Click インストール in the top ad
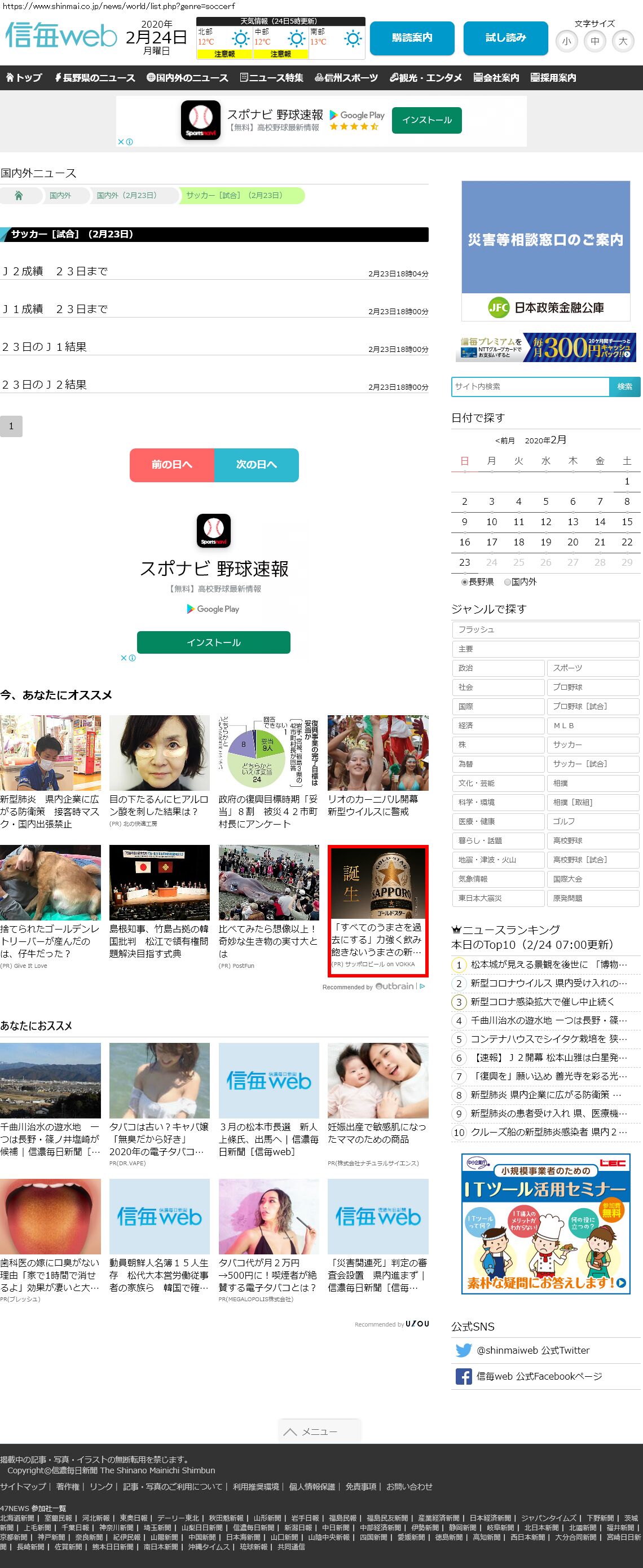This screenshot has width=643, height=1568. click(x=427, y=120)
